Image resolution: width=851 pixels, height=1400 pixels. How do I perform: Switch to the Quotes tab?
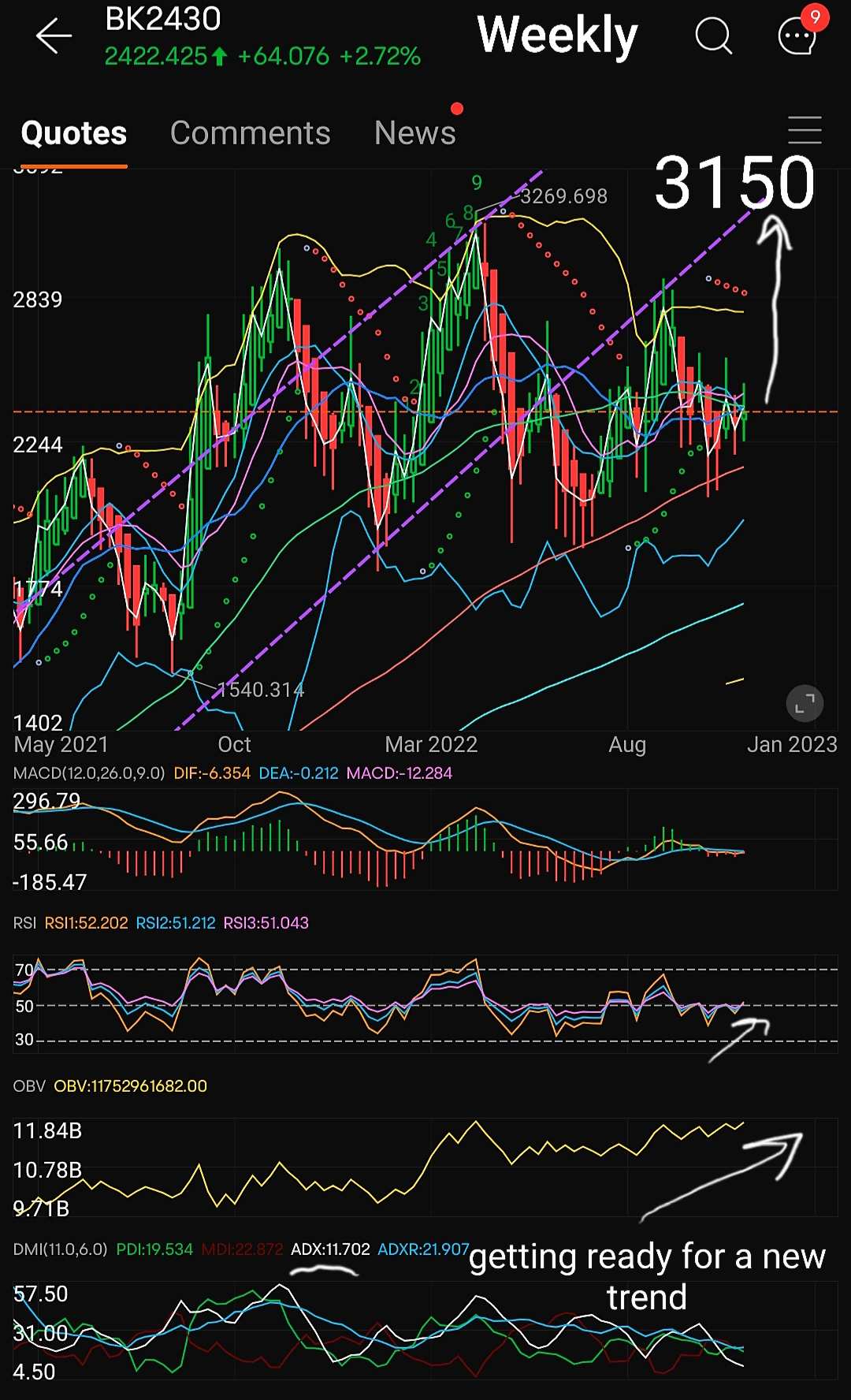tap(74, 133)
